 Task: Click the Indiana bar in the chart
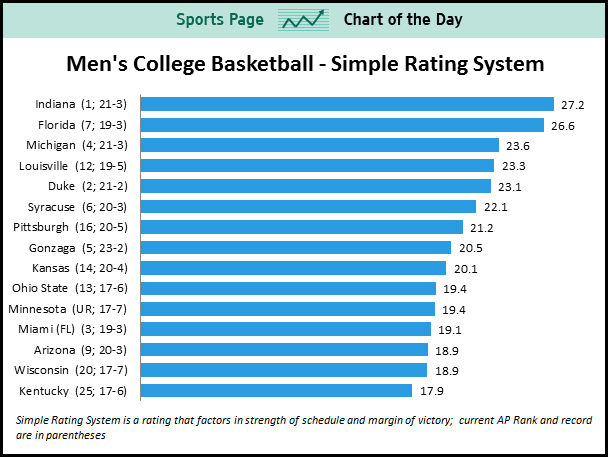347,104
